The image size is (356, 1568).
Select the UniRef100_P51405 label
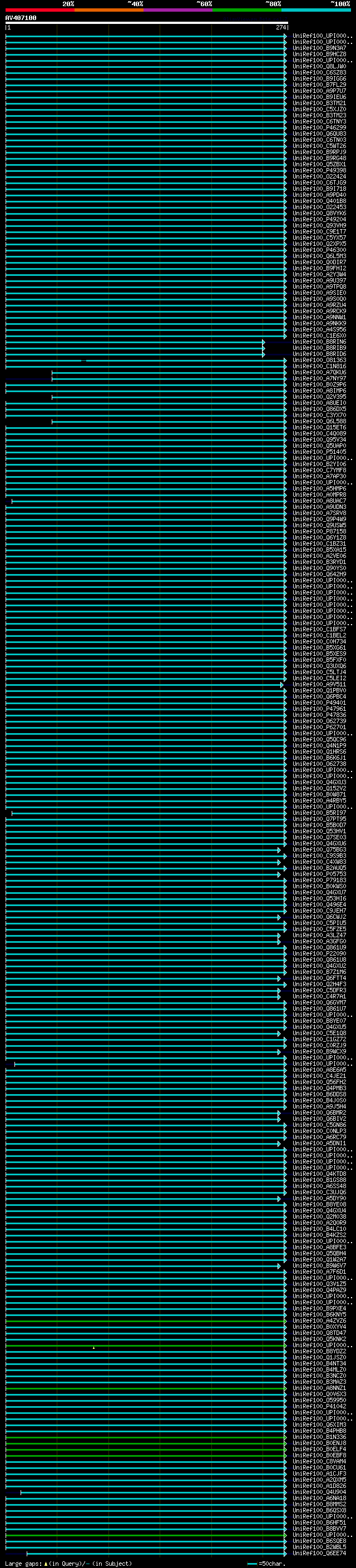319,452
